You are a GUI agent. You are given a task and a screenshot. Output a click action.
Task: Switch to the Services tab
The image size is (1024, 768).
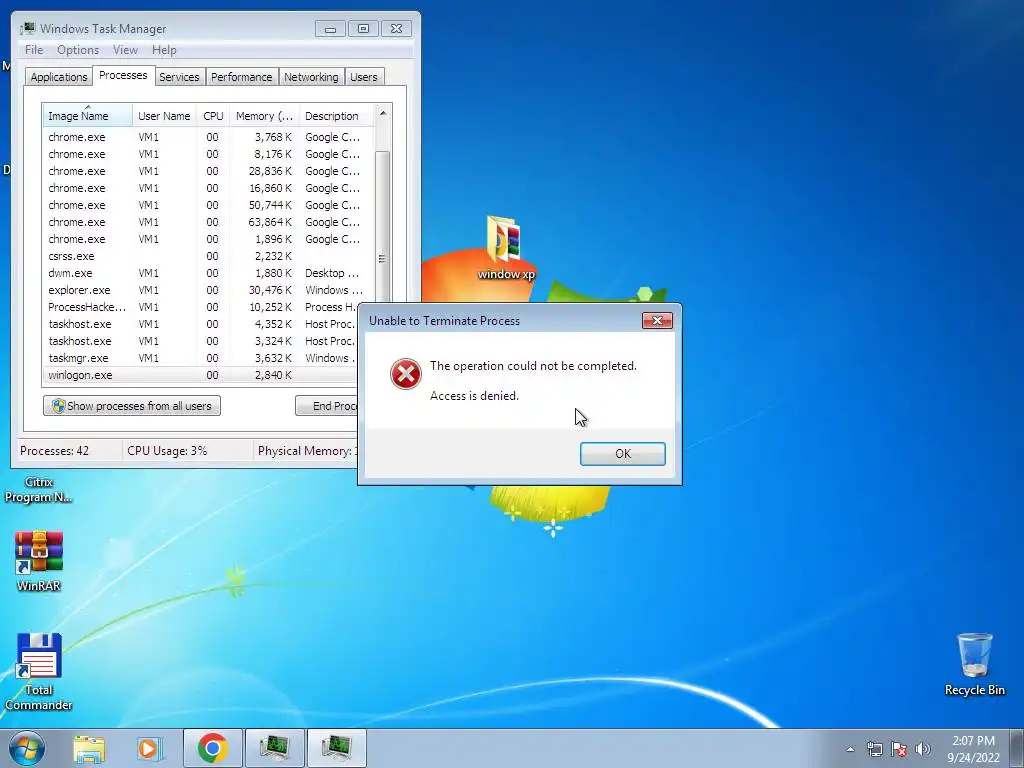179,77
